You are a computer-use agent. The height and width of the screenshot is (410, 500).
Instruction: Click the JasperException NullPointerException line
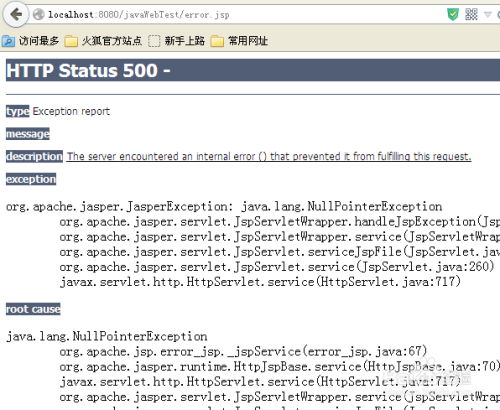[x=224, y=207]
